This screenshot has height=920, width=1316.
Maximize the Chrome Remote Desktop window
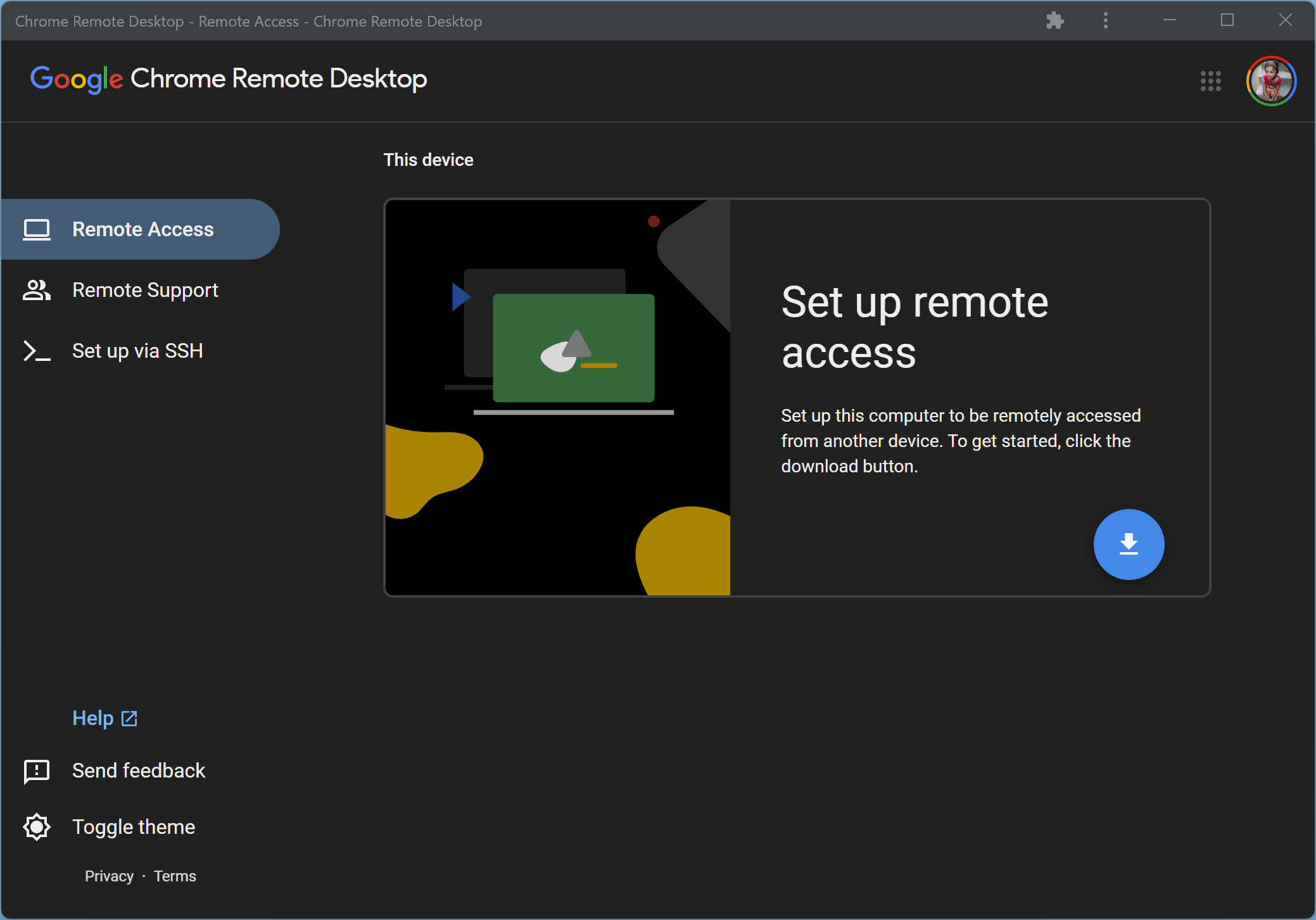click(1227, 20)
